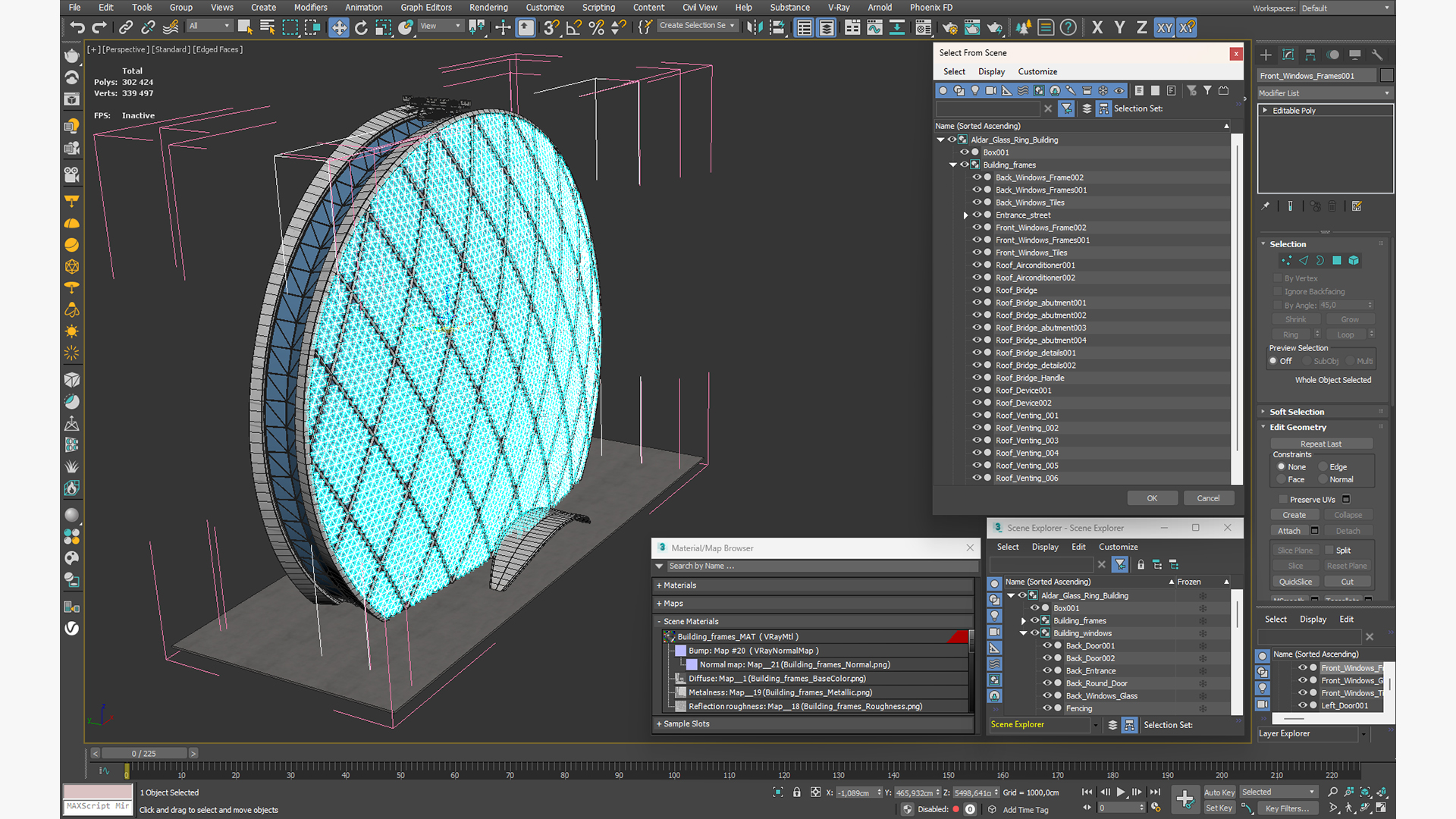1456x819 pixels.
Task: Open the Workspaces dropdown
Action: [1346, 8]
